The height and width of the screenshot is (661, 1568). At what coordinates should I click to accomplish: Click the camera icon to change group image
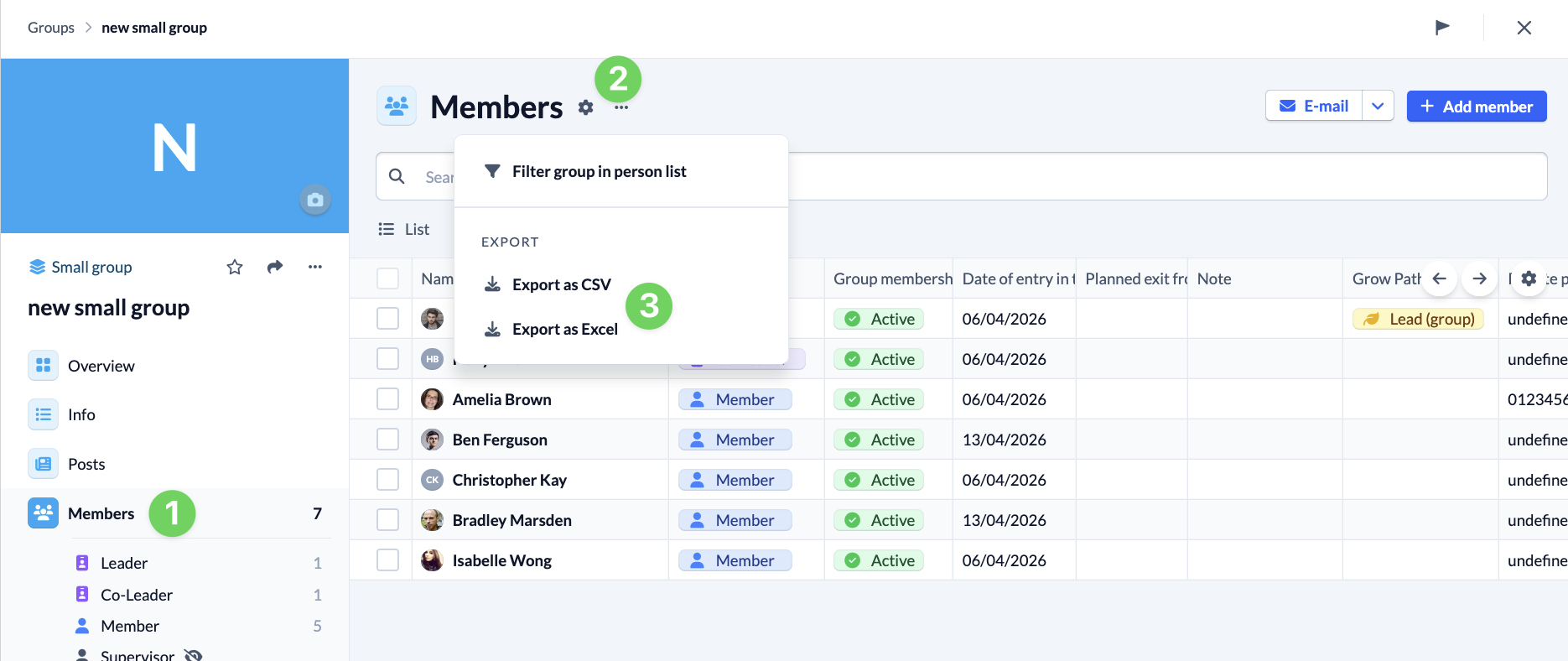coord(315,200)
